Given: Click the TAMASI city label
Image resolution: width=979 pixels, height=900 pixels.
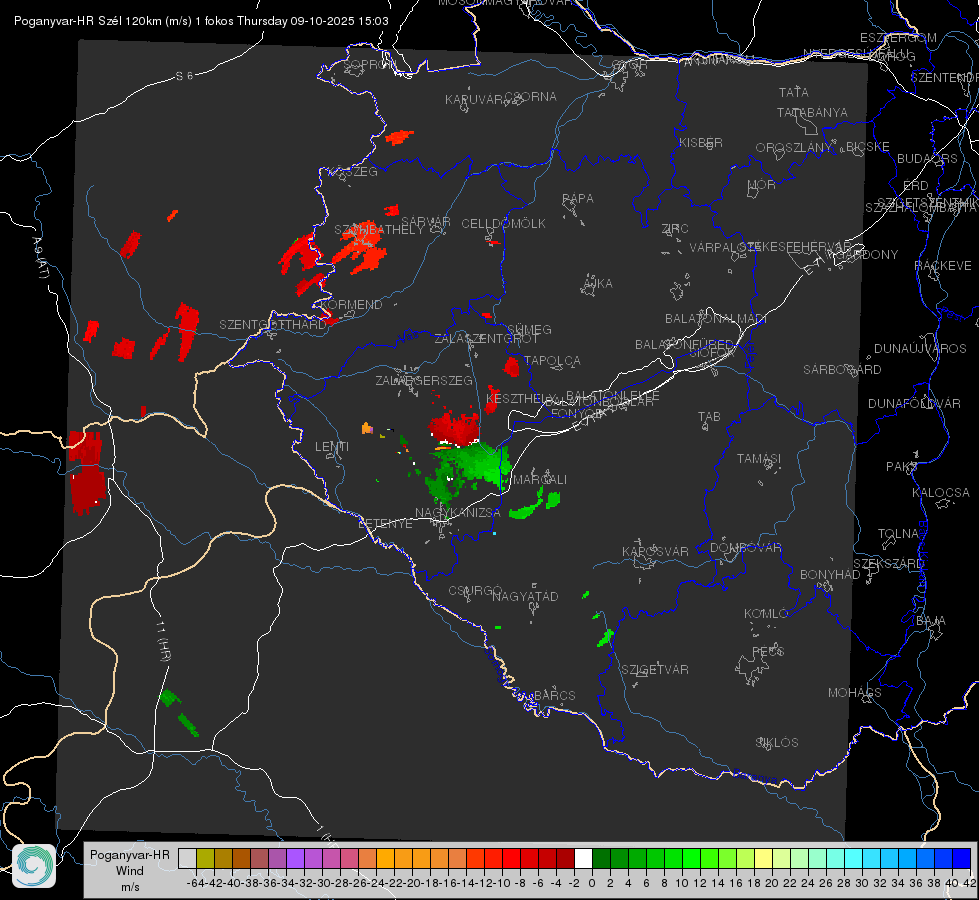Looking at the screenshot, I should [759, 458].
